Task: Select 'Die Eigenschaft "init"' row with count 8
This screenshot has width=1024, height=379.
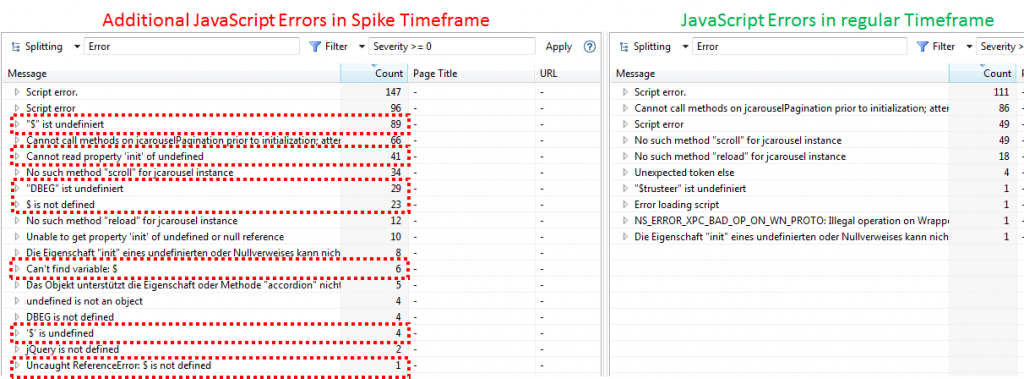Action: pos(300,253)
